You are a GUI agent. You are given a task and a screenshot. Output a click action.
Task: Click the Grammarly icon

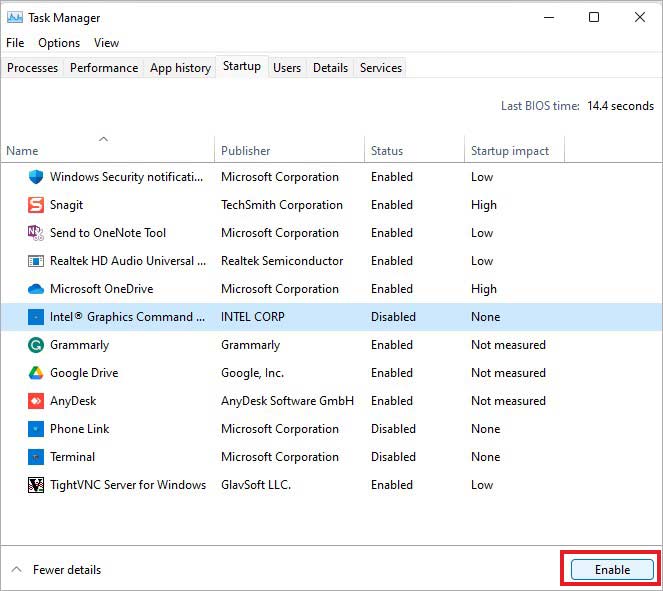pos(36,345)
